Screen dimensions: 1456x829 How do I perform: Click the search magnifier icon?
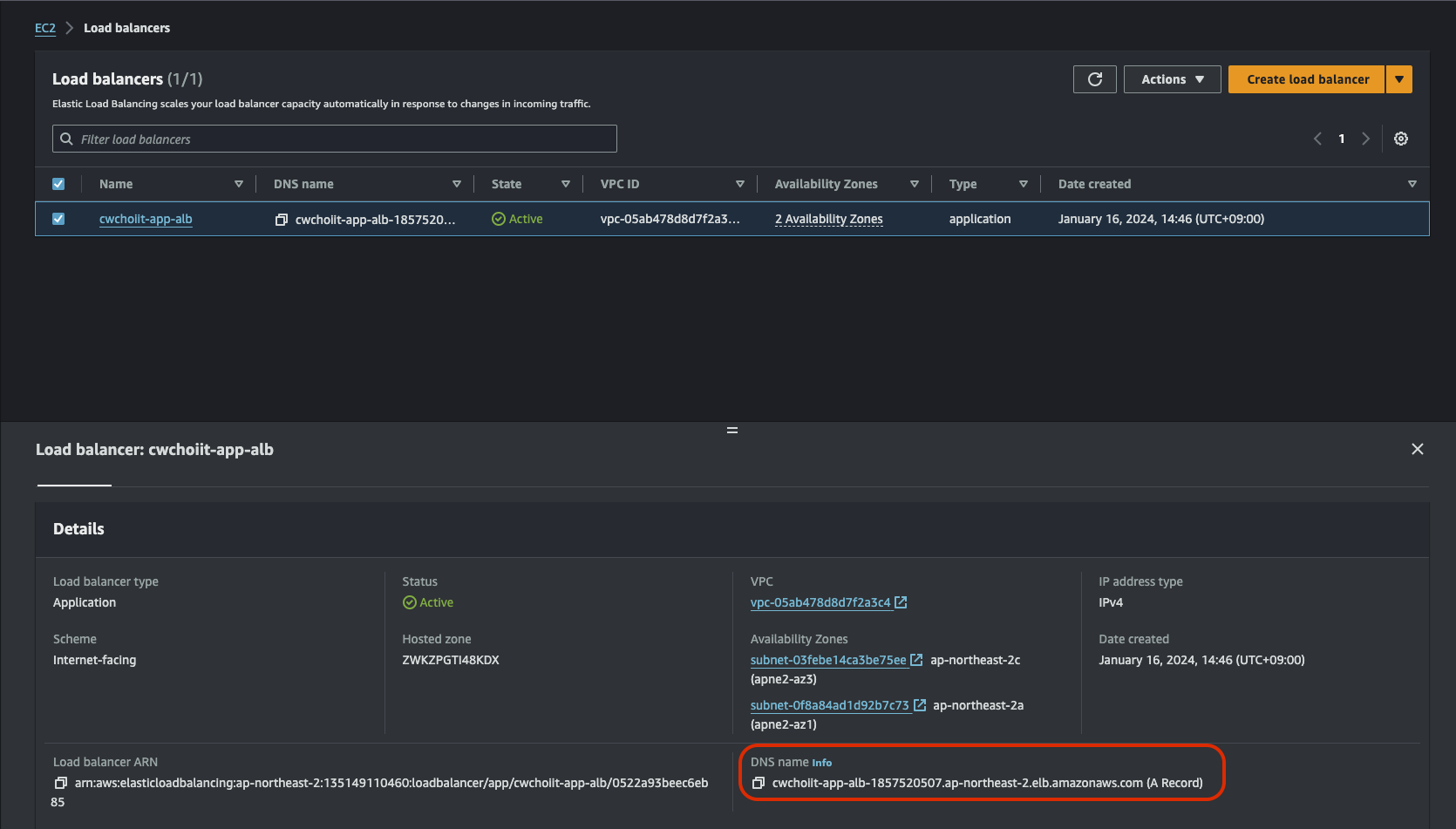coord(66,139)
